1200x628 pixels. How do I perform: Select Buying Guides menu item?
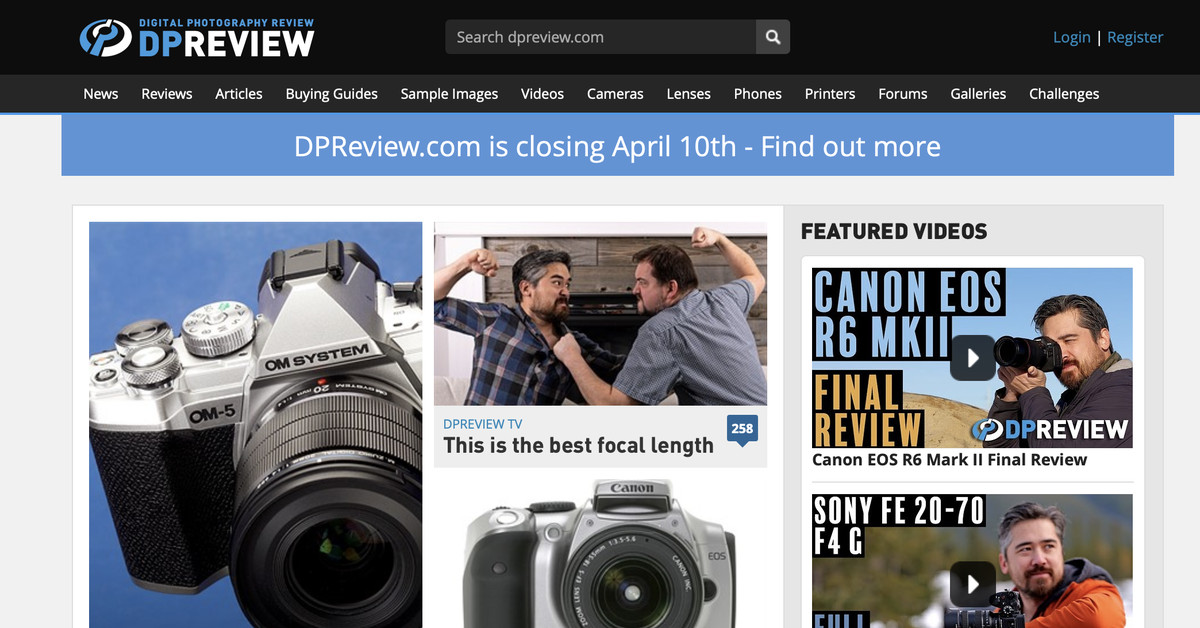(x=332, y=94)
